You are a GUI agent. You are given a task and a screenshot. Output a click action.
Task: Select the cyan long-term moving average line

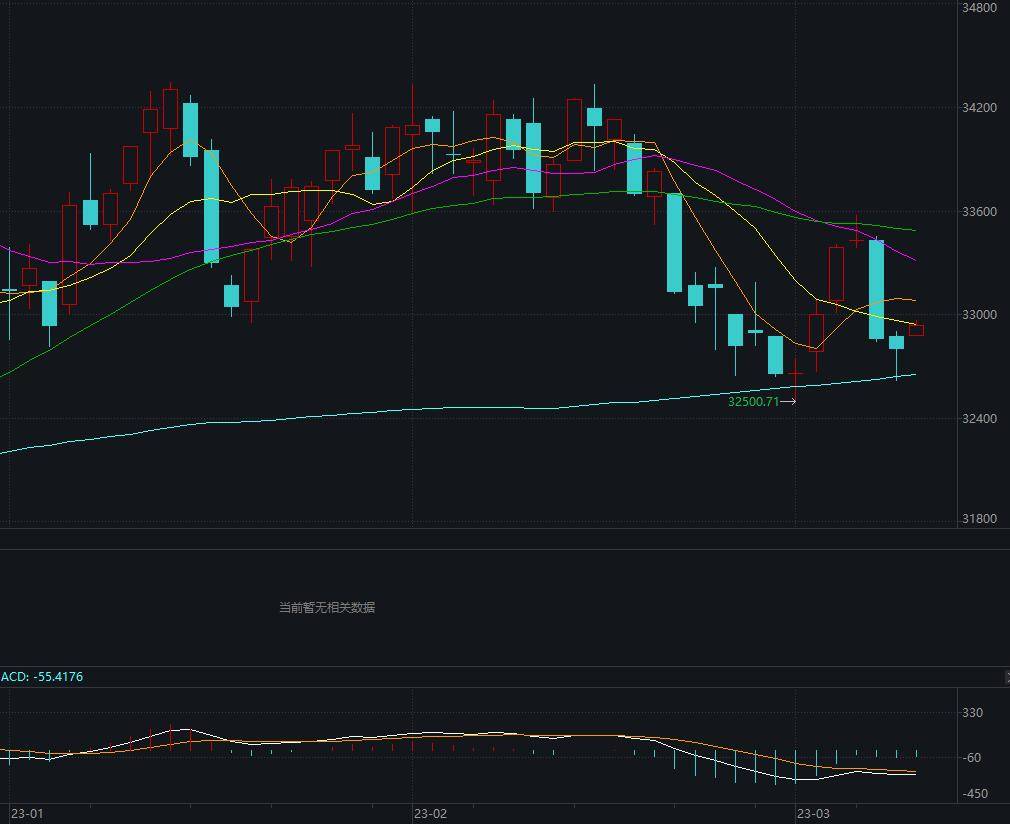pos(300,418)
